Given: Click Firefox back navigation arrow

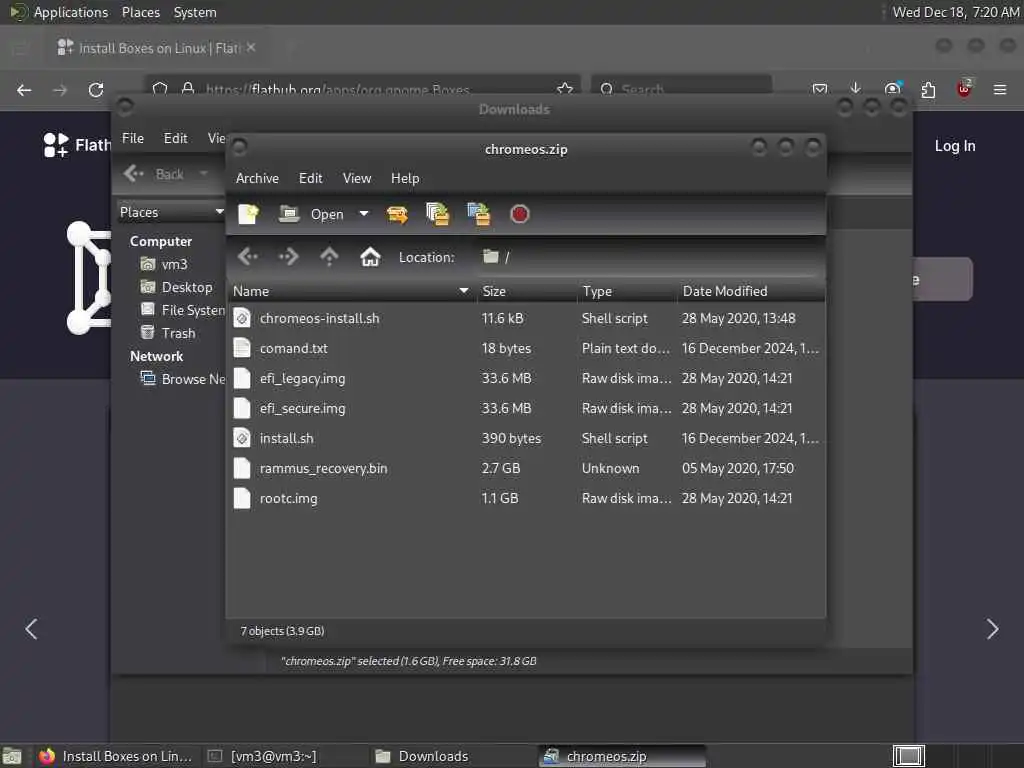Looking at the screenshot, I should click(x=24, y=89).
